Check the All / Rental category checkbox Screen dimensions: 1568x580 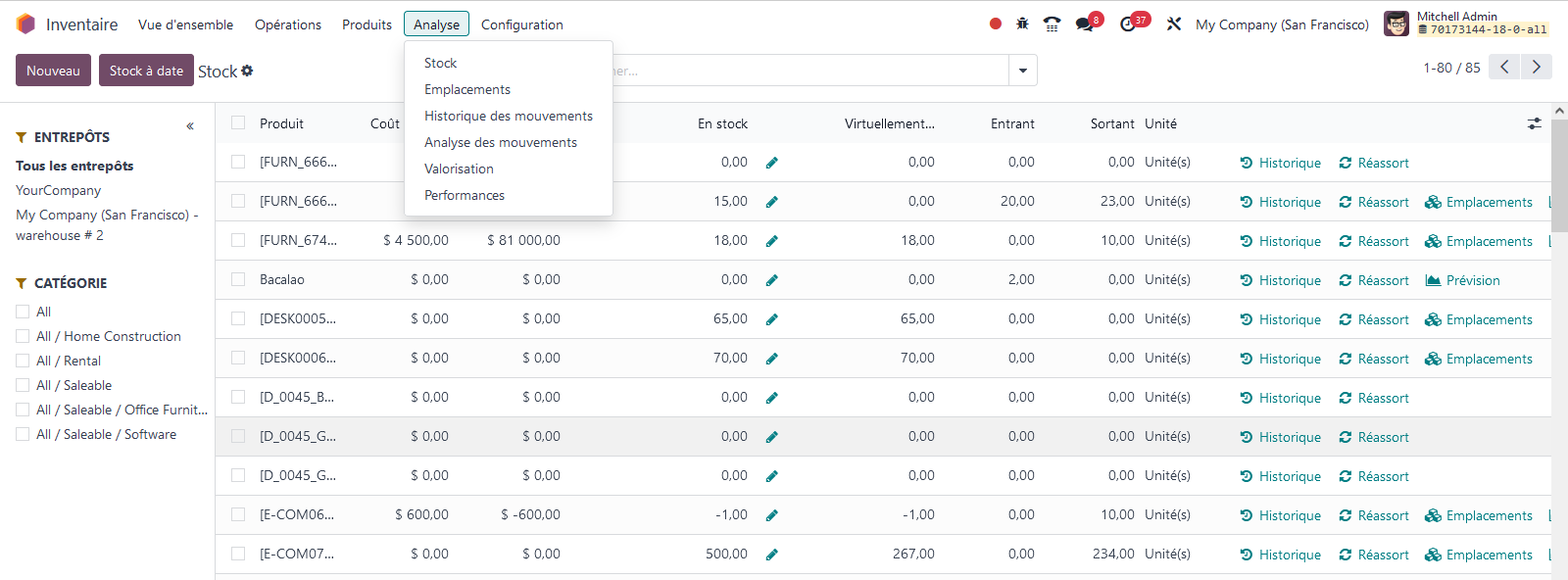[x=23, y=361]
